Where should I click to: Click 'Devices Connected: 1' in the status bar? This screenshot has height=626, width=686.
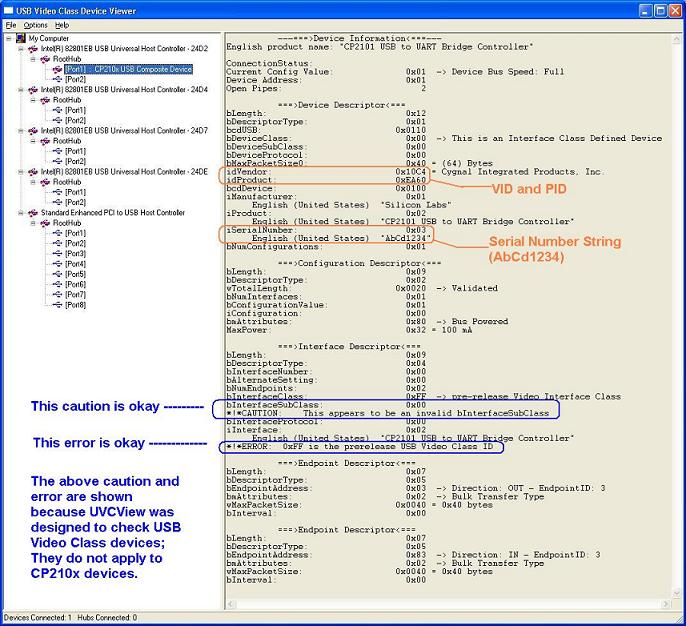click(x=38, y=618)
